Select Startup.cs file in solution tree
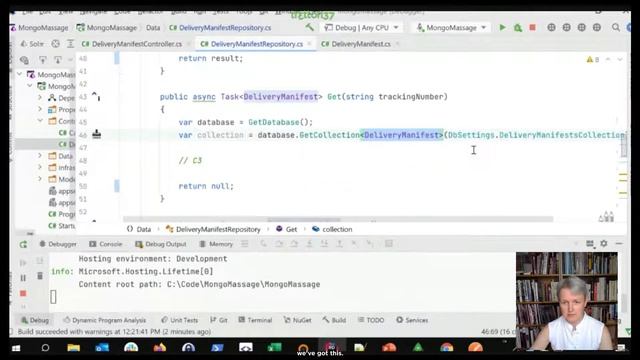The height and width of the screenshot is (360, 640). [x=62, y=226]
